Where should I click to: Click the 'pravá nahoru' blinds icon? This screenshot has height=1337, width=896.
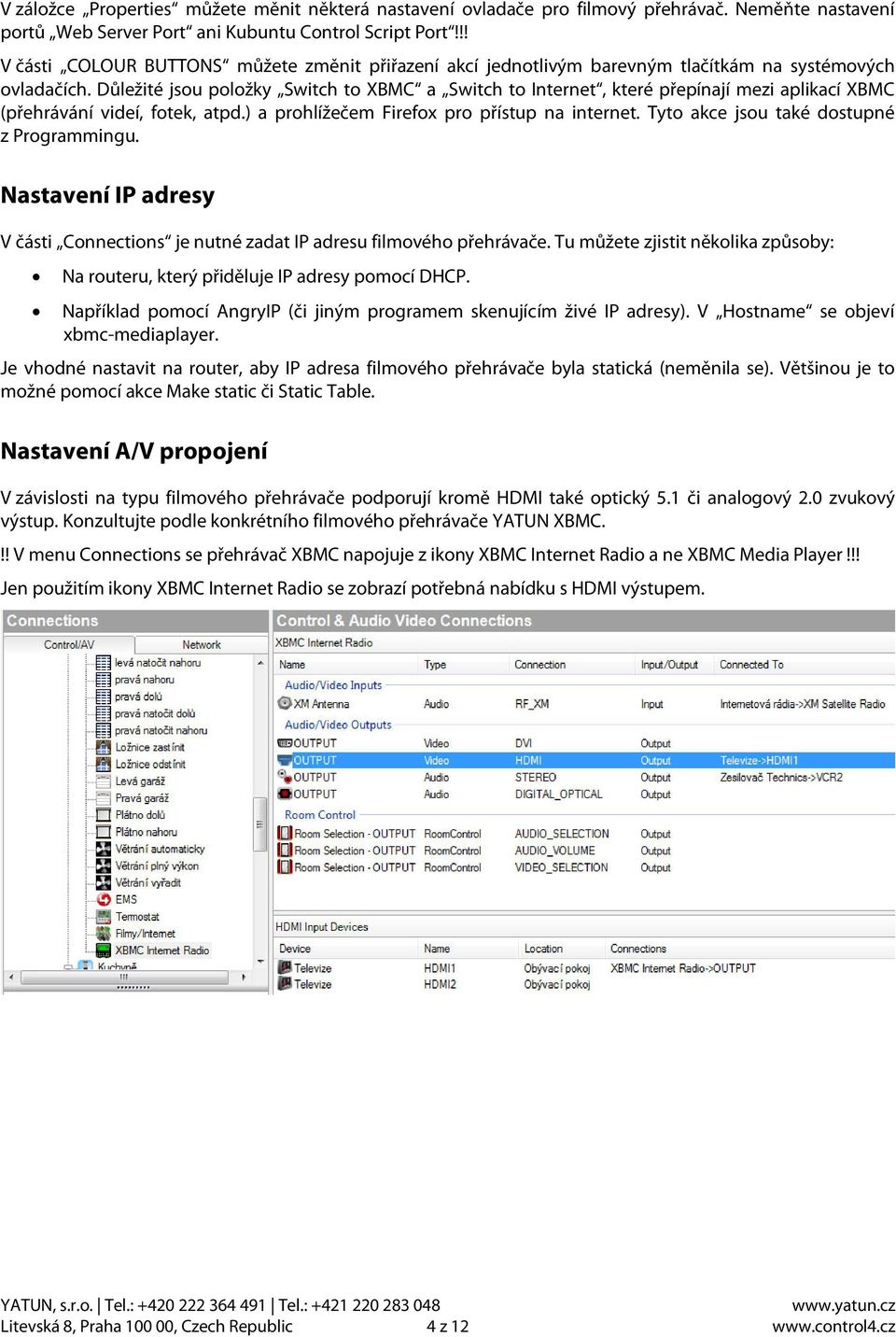(x=104, y=679)
